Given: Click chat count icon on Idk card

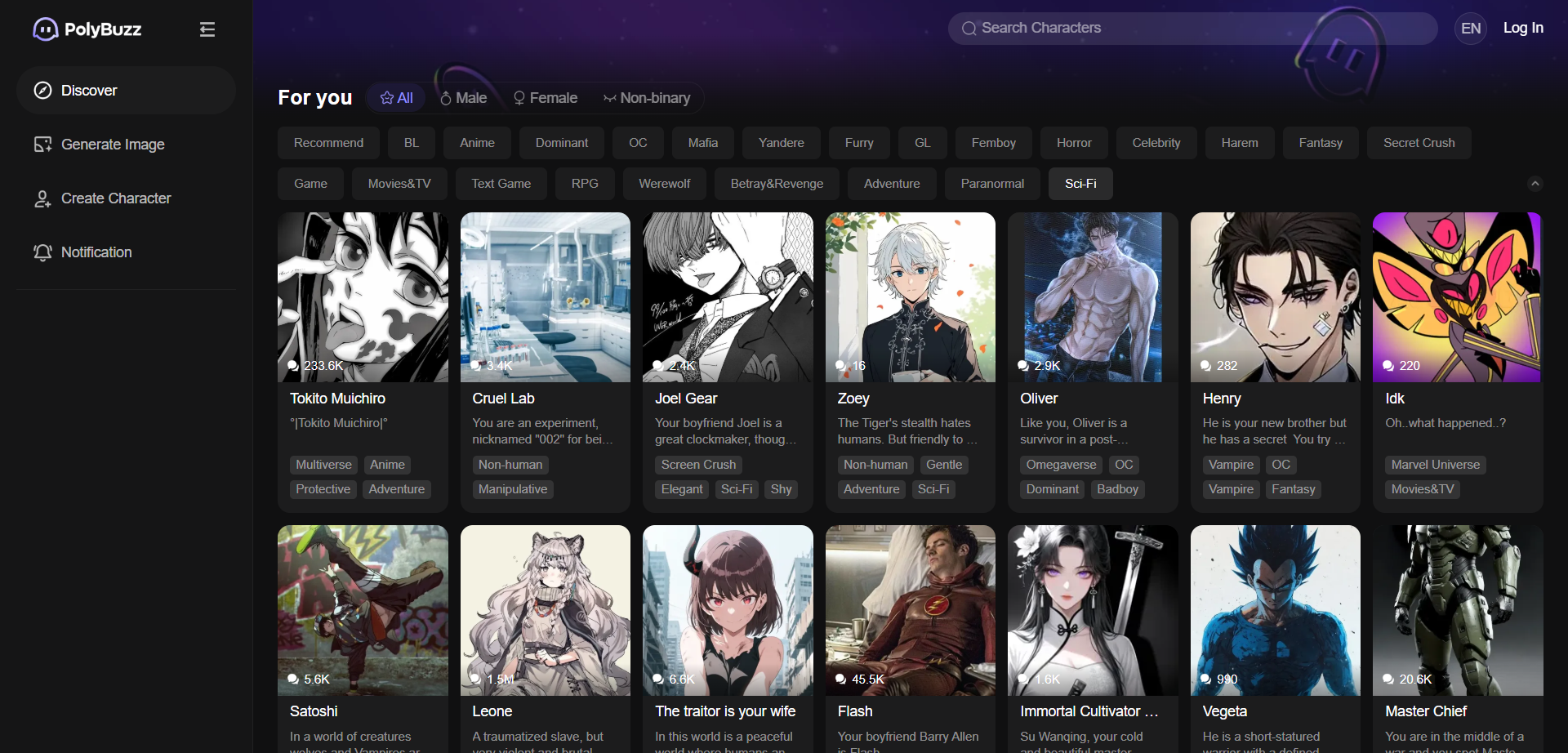Looking at the screenshot, I should coord(1388,366).
